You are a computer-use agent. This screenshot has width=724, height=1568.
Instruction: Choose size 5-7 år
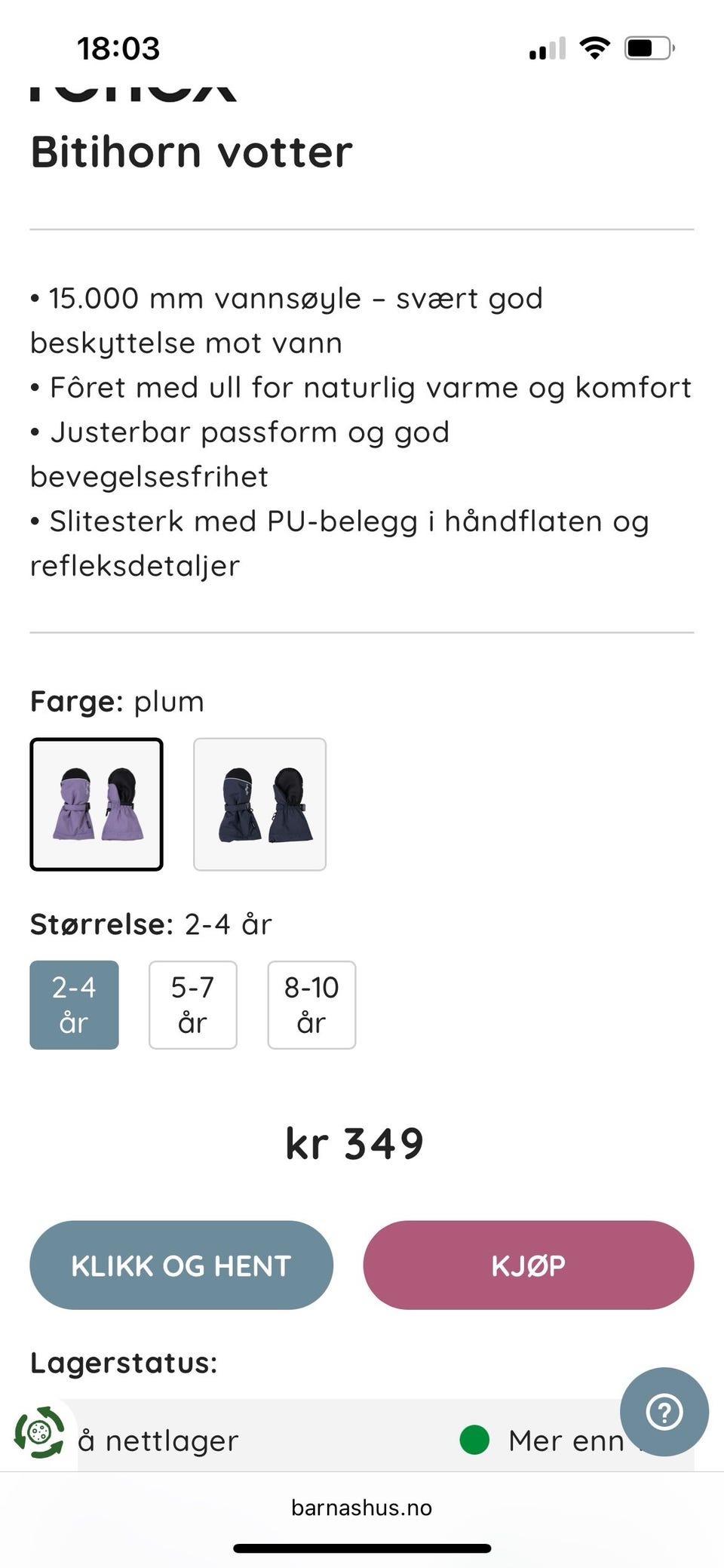pos(193,1004)
